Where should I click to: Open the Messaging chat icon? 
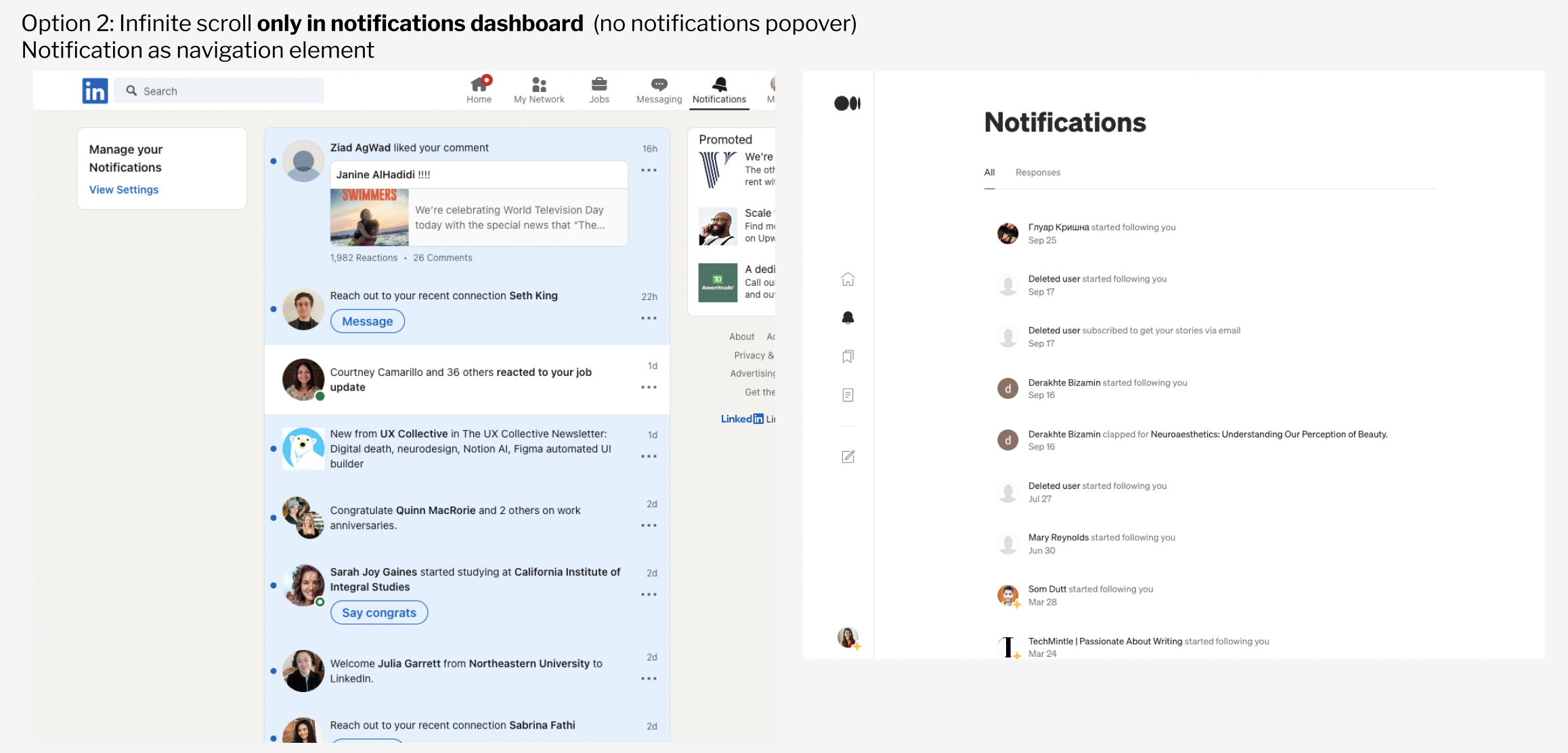tap(659, 85)
